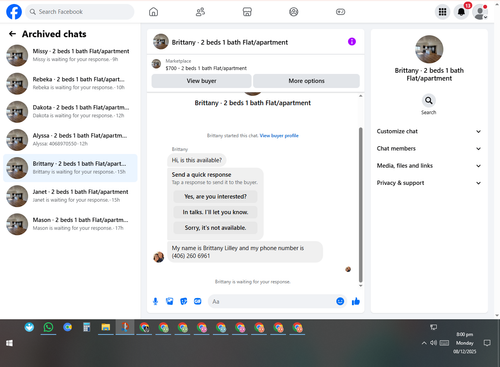Open the emoji picker smiley
This screenshot has width=500, height=367.
point(340,301)
